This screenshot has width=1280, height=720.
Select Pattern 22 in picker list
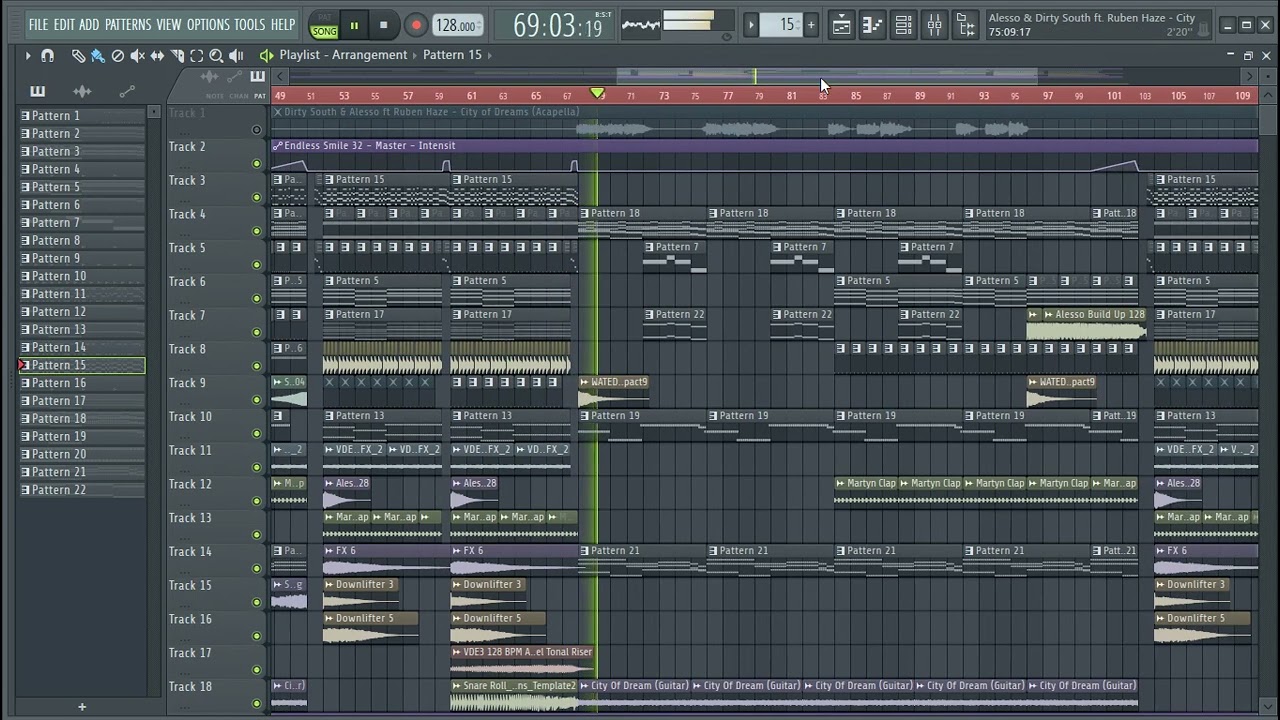82,490
